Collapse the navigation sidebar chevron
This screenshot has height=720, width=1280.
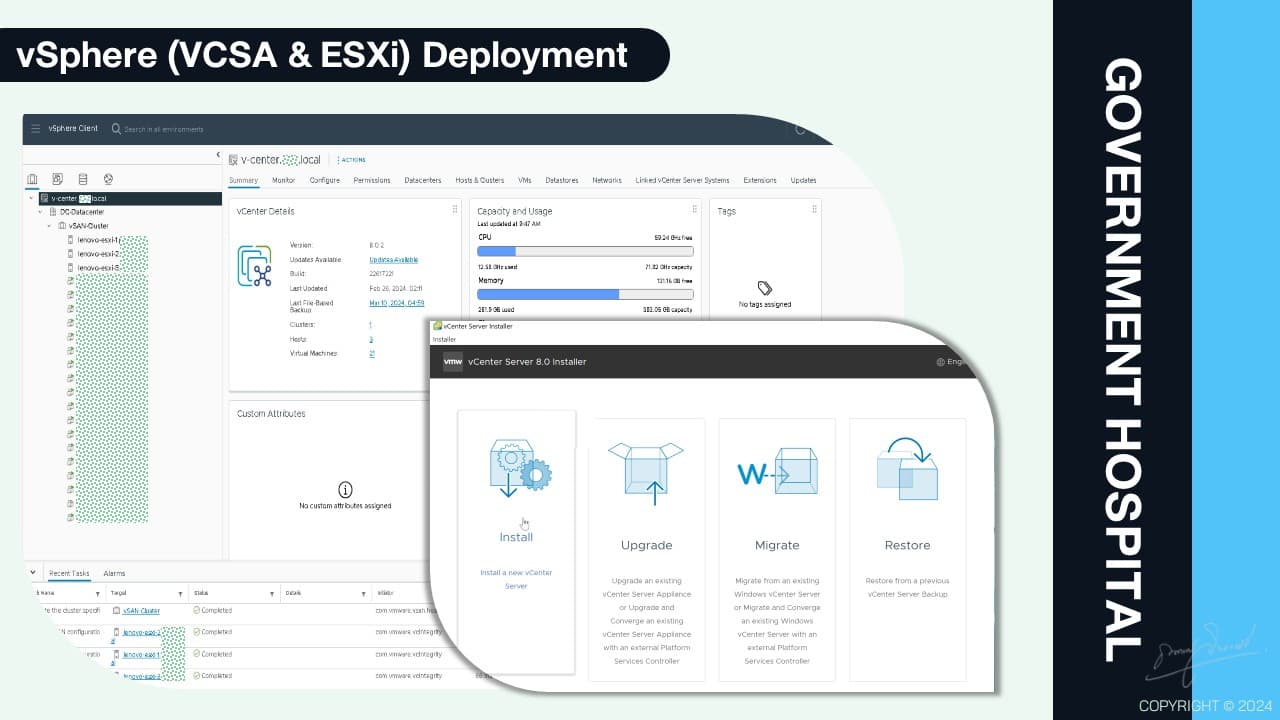tap(218, 156)
